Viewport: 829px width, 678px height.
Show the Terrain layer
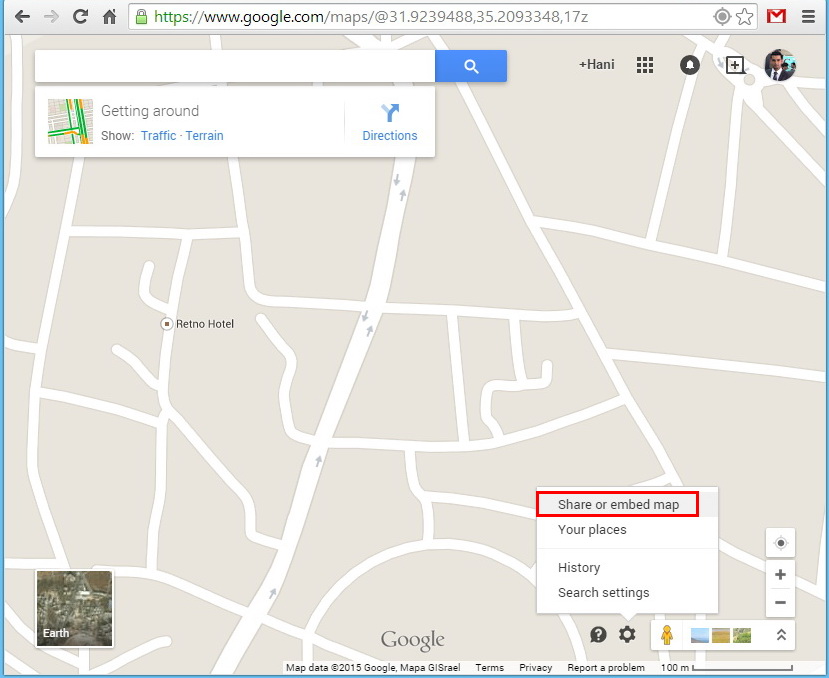(x=204, y=136)
